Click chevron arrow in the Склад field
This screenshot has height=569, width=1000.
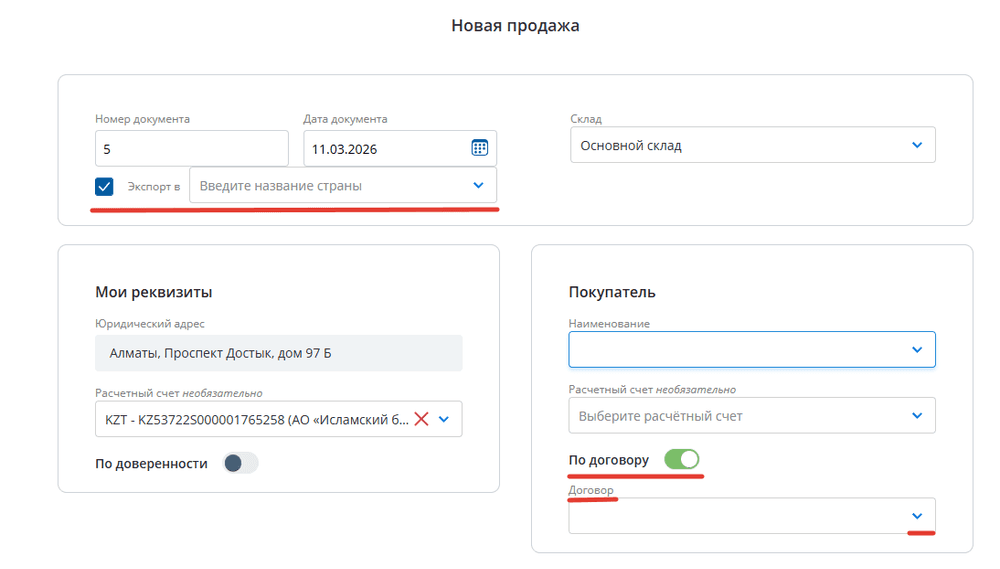click(x=917, y=145)
